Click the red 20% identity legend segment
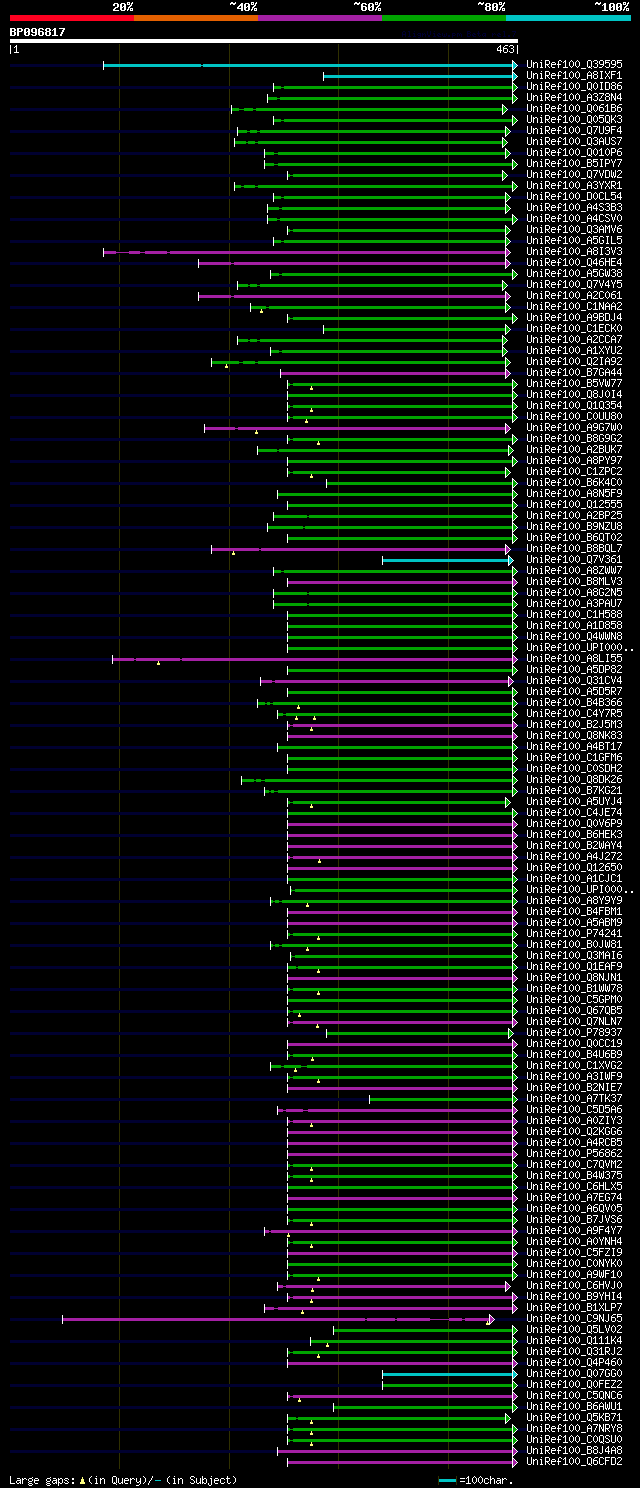Image resolution: width=640 pixels, height=1488 pixels. (x=71, y=17)
